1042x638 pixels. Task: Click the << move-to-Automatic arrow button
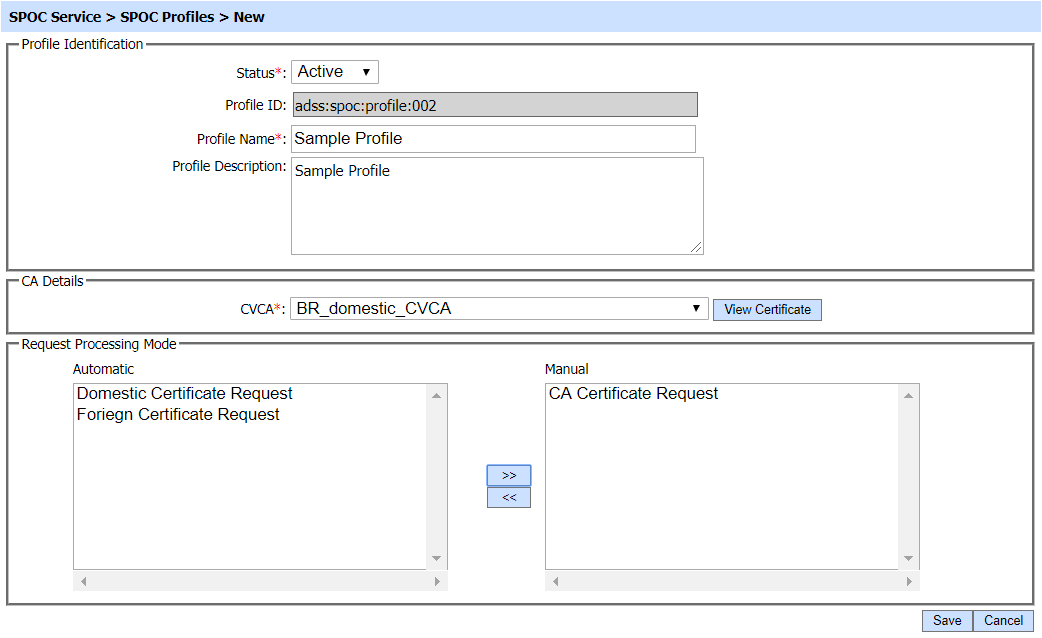click(x=508, y=498)
